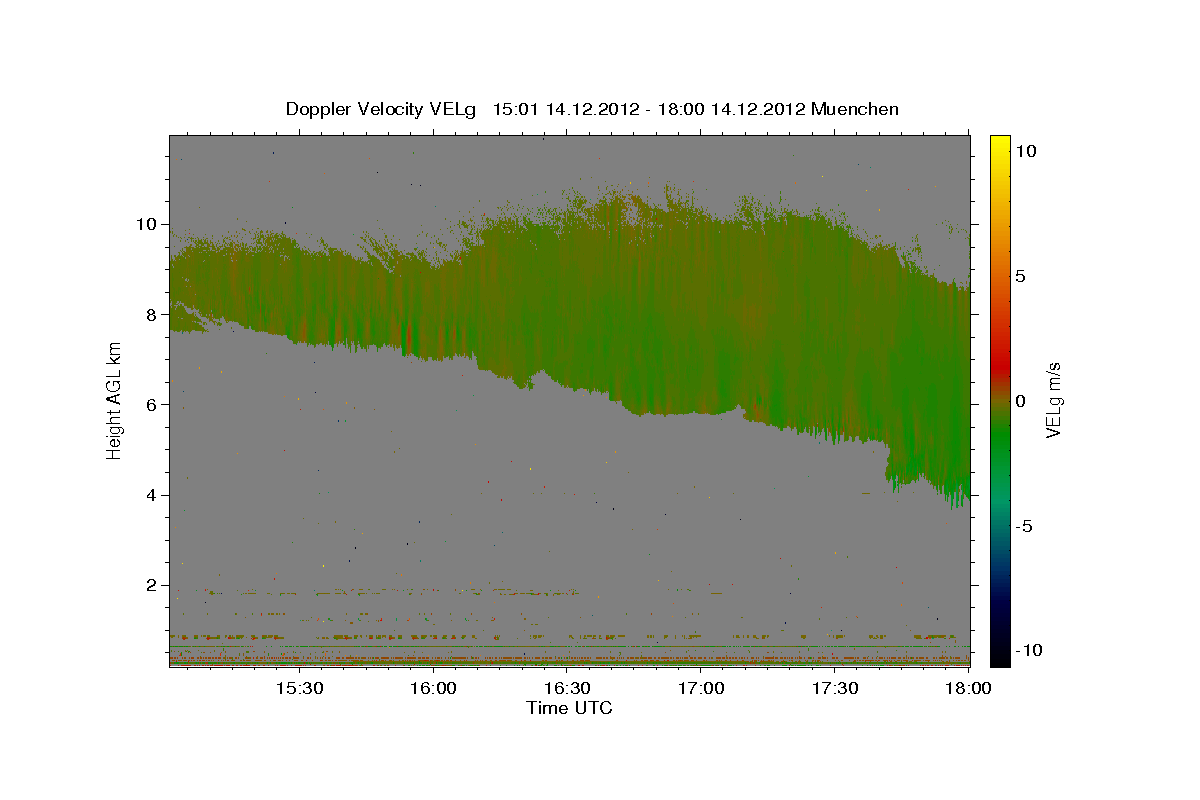Click the height axis label 6

click(x=152, y=405)
